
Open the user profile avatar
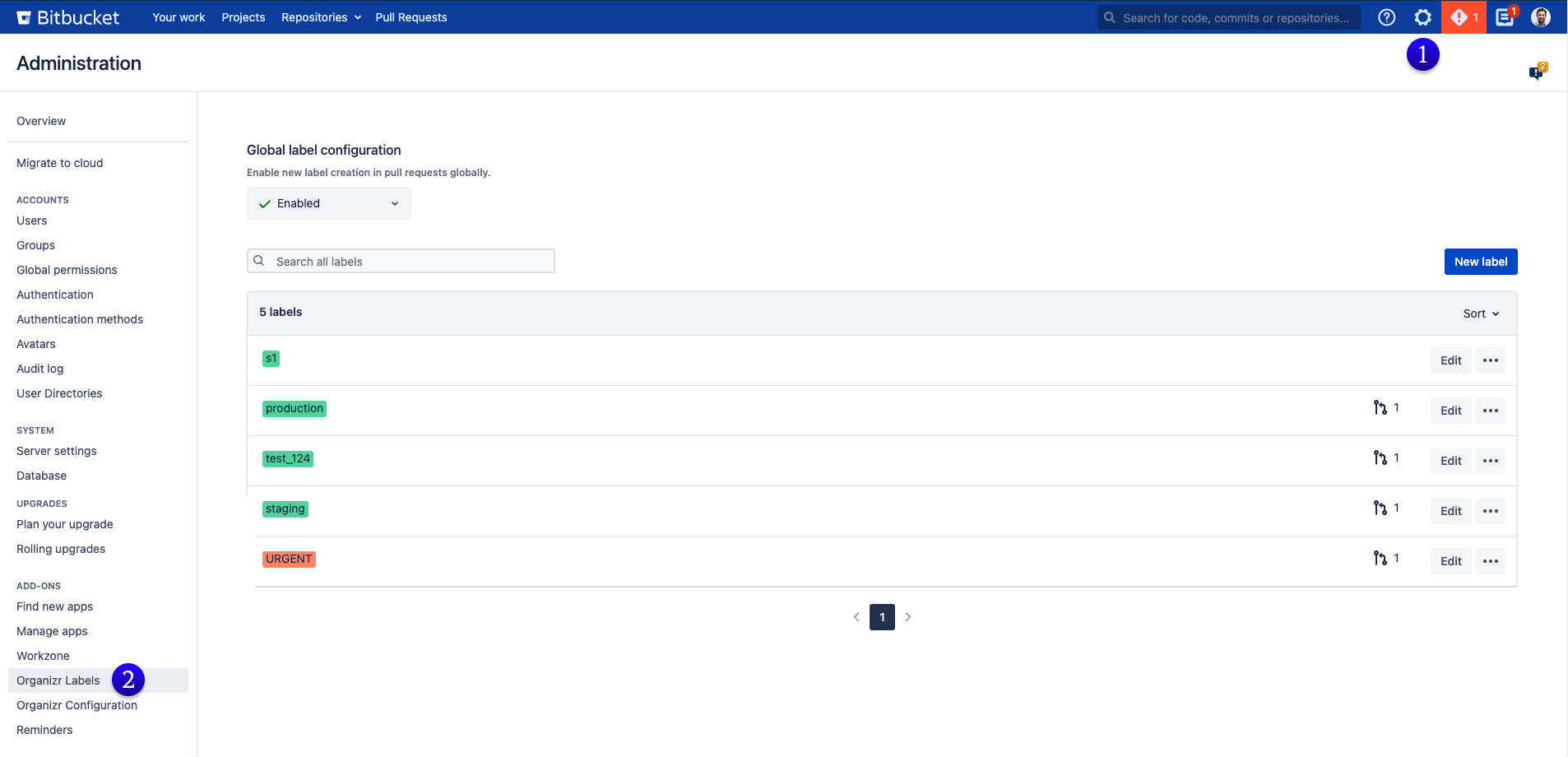tap(1540, 17)
